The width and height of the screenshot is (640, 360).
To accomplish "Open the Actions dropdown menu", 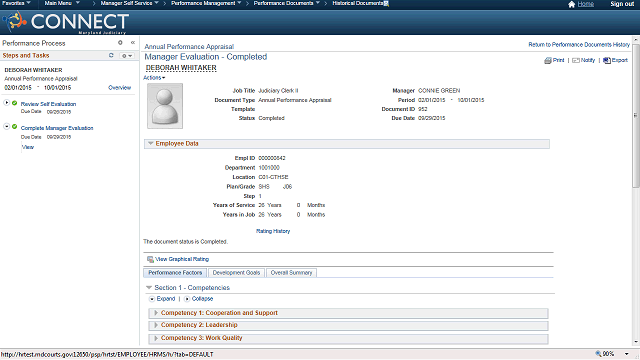I will [154, 78].
